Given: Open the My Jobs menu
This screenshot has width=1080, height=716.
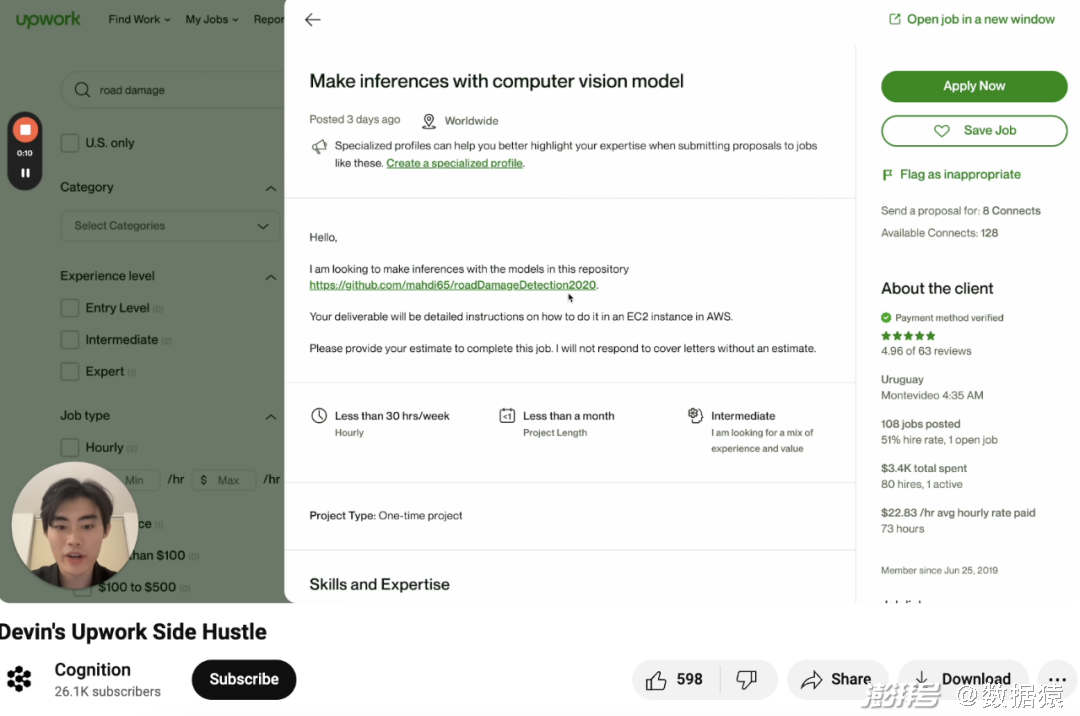Looking at the screenshot, I should [x=211, y=19].
